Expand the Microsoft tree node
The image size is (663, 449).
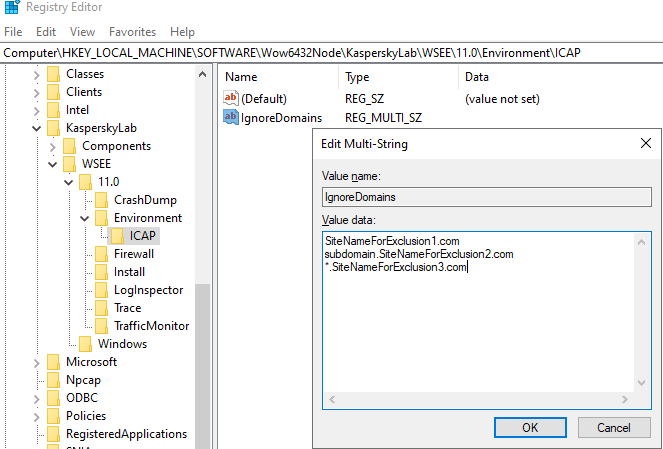[x=37, y=362]
